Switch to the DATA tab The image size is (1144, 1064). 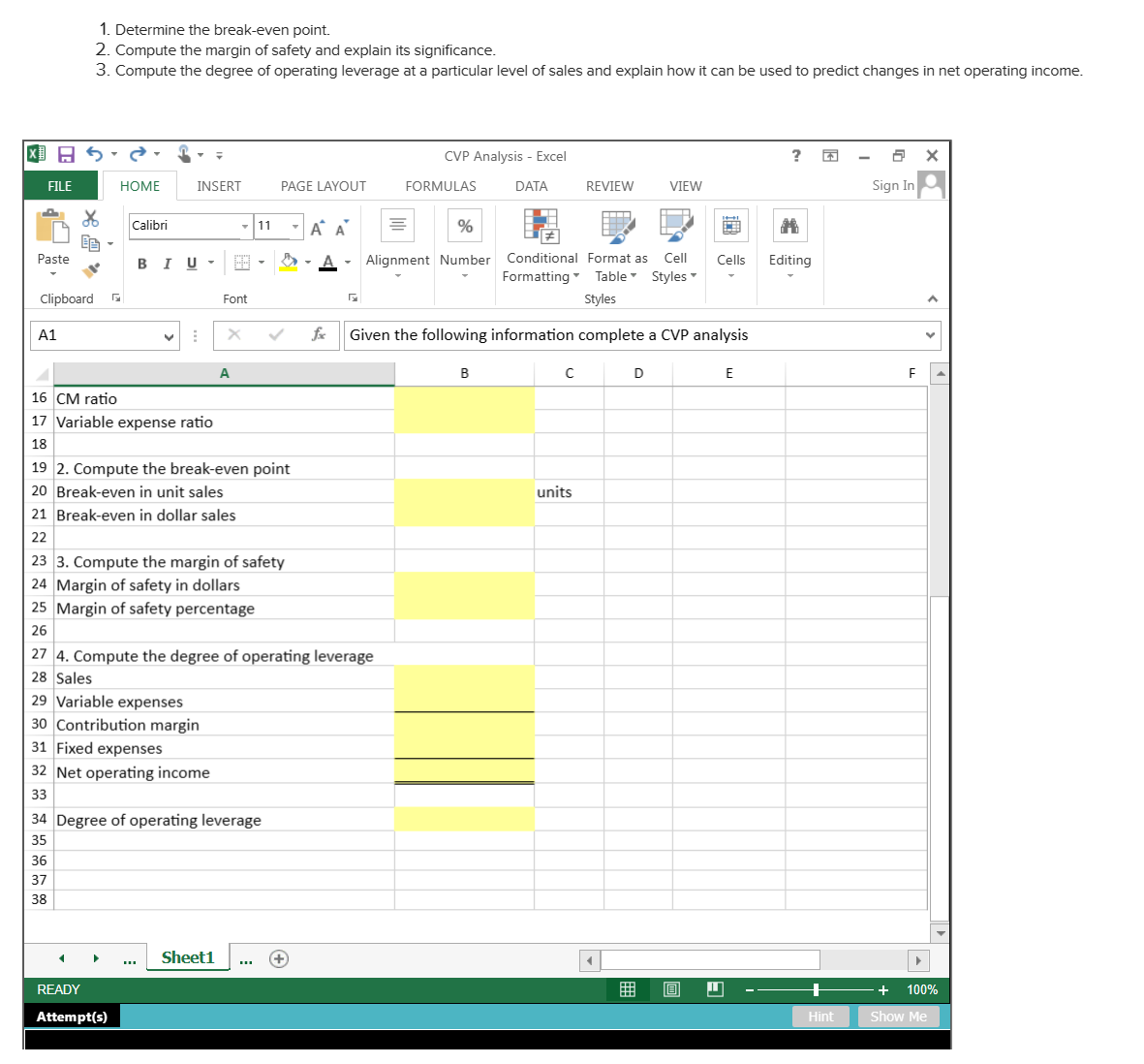[531, 186]
